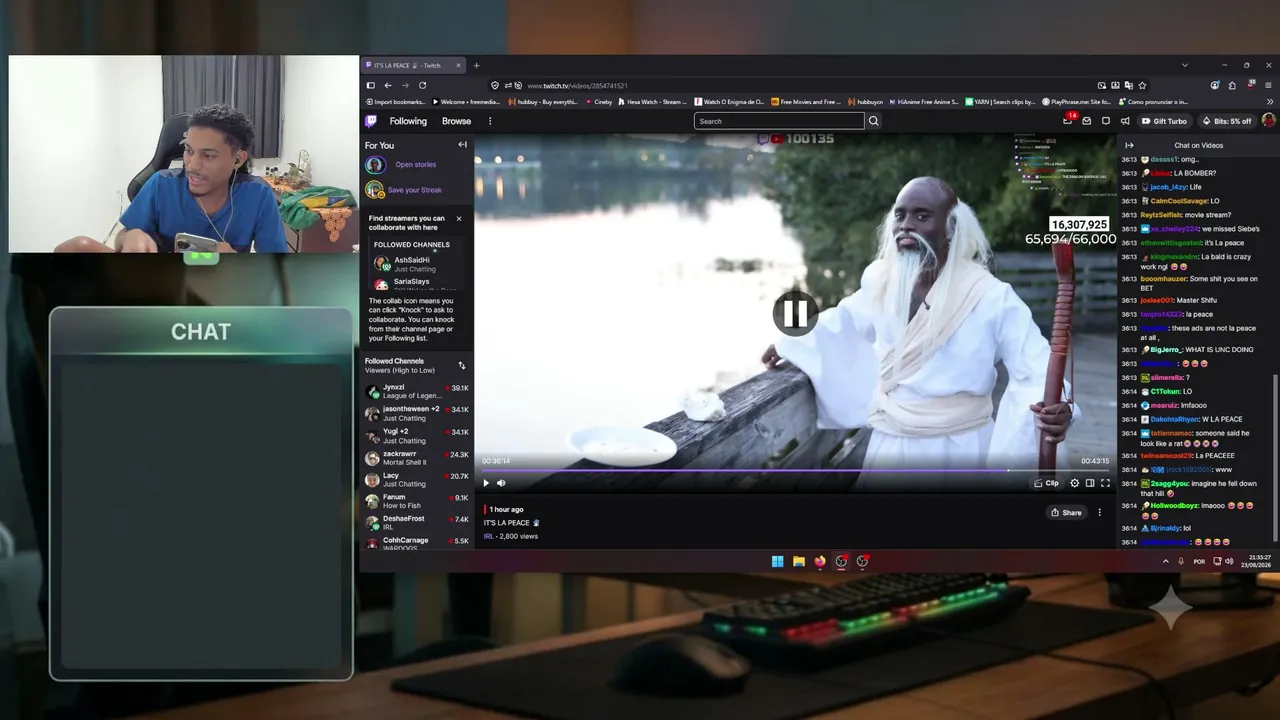1280x720 pixels.
Task: Click the Gift Turbo button
Action: (1164, 121)
